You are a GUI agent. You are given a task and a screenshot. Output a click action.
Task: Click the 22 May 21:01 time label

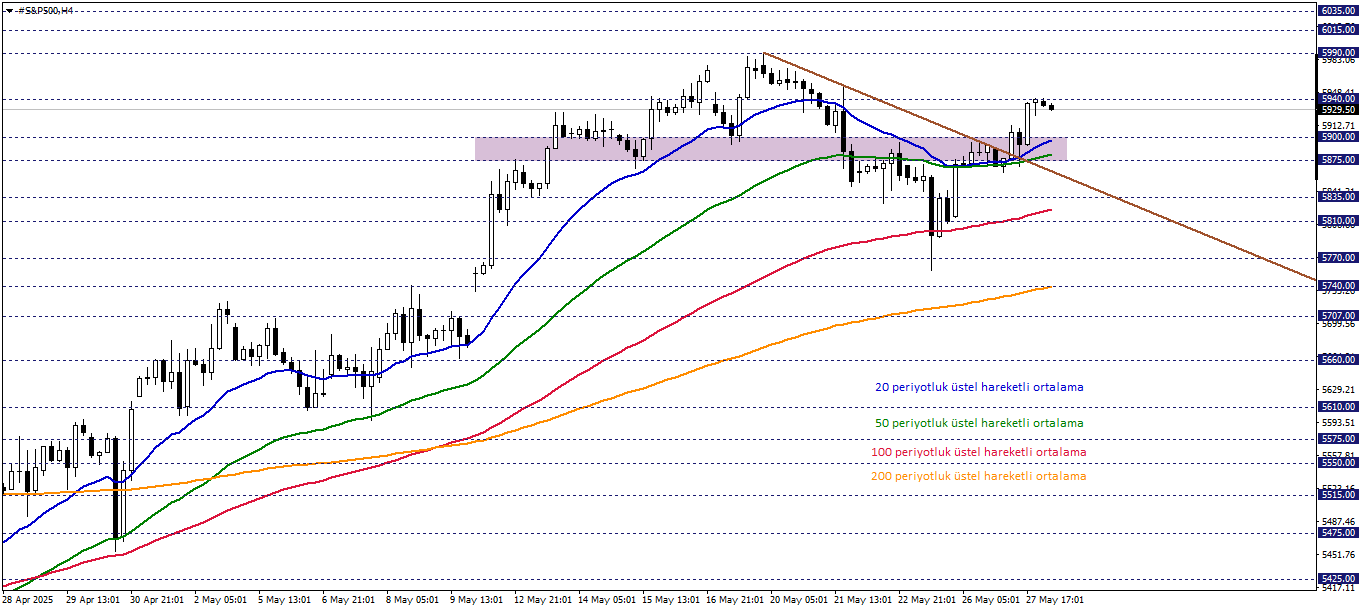click(926, 600)
